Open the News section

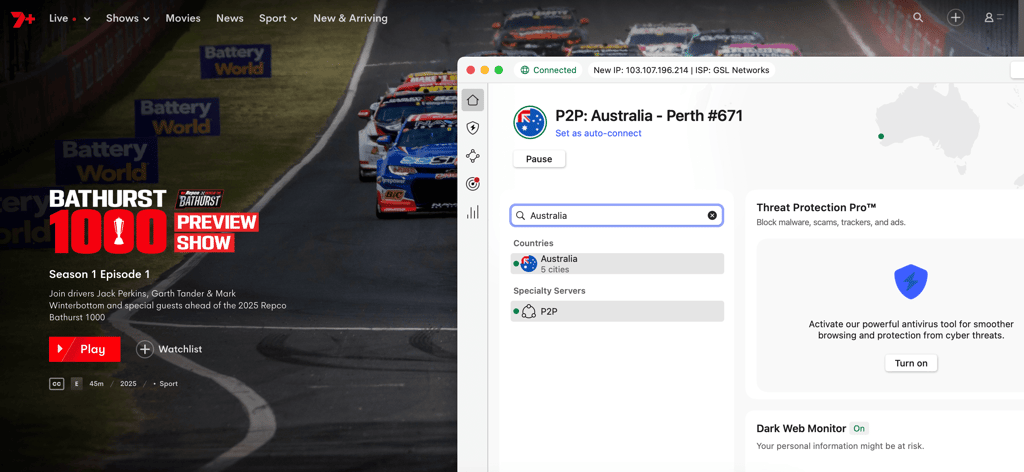(x=230, y=18)
